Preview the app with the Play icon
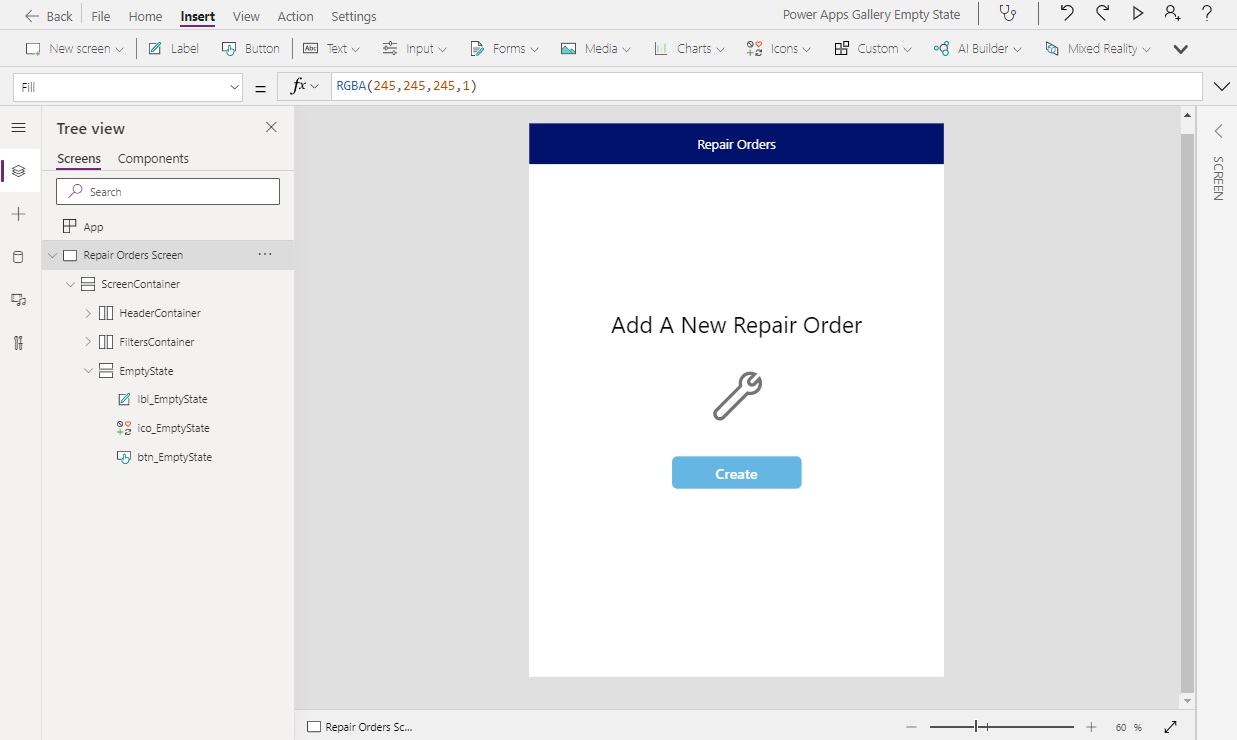 1138,14
